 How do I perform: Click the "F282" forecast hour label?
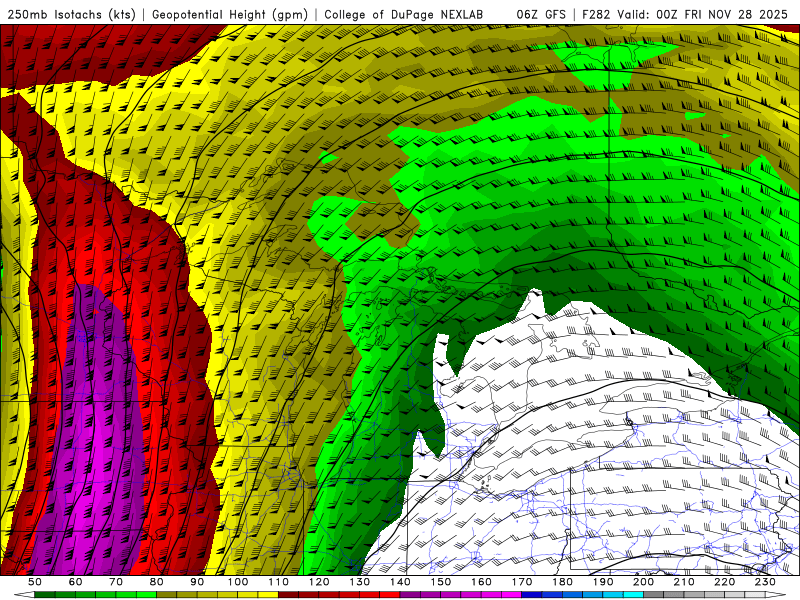tap(596, 15)
